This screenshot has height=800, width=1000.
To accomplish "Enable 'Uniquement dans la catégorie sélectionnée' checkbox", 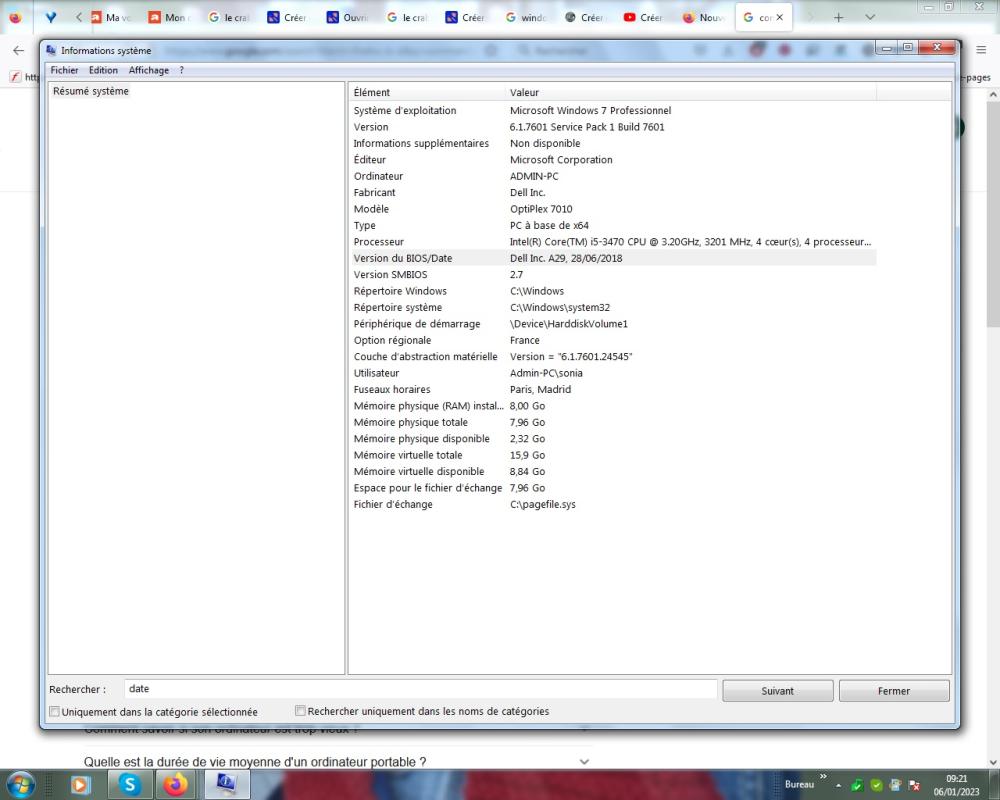I will [55, 712].
